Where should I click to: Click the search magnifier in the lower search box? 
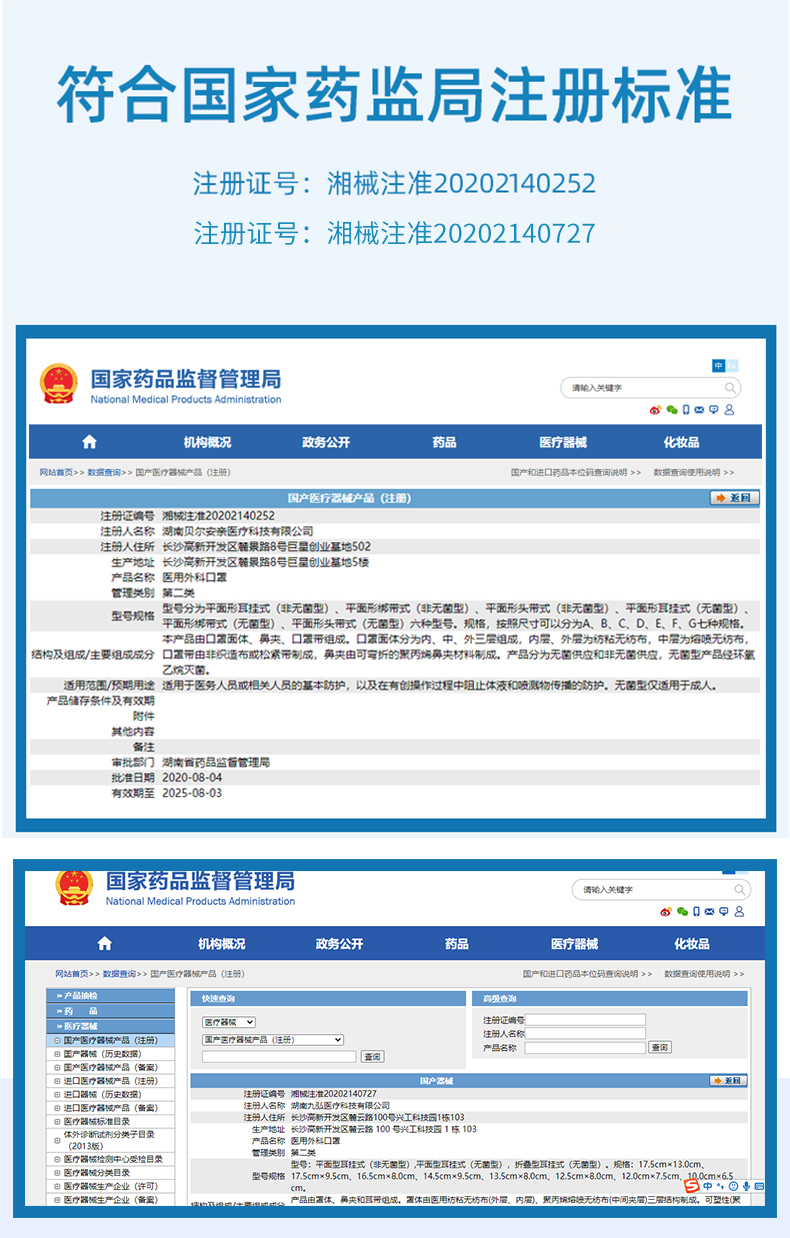740,889
